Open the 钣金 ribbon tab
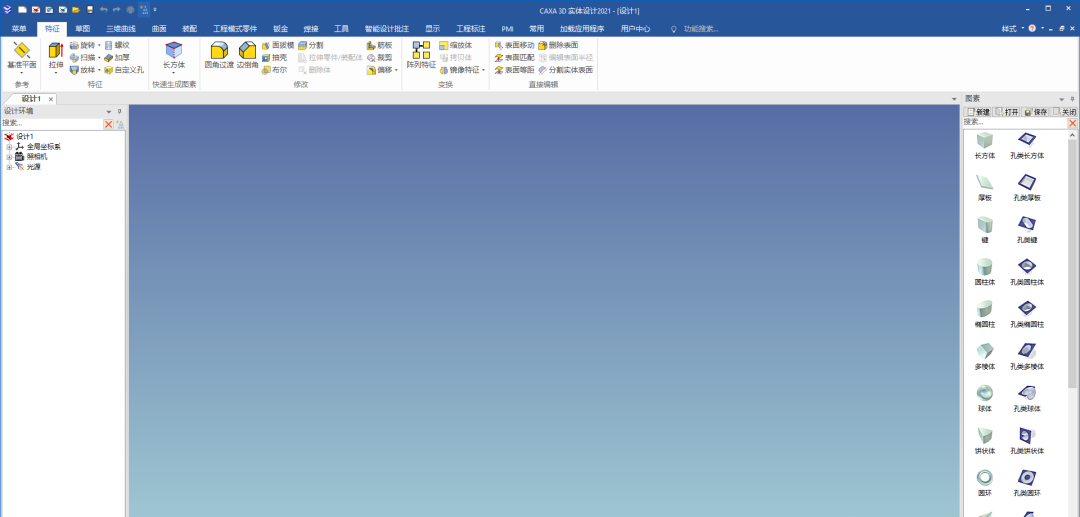This screenshot has width=1080, height=517. coord(280,29)
